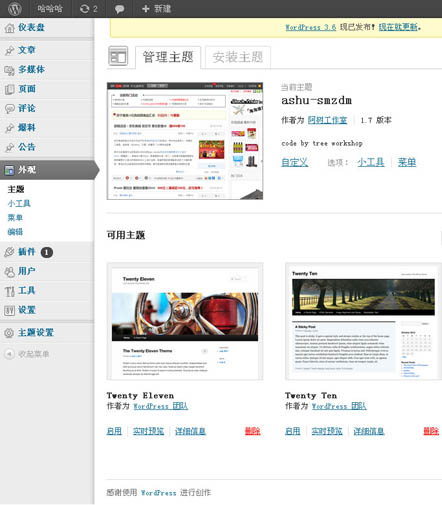Click the themes page header icon
The width and height of the screenshot is (442, 505).
click(118, 56)
